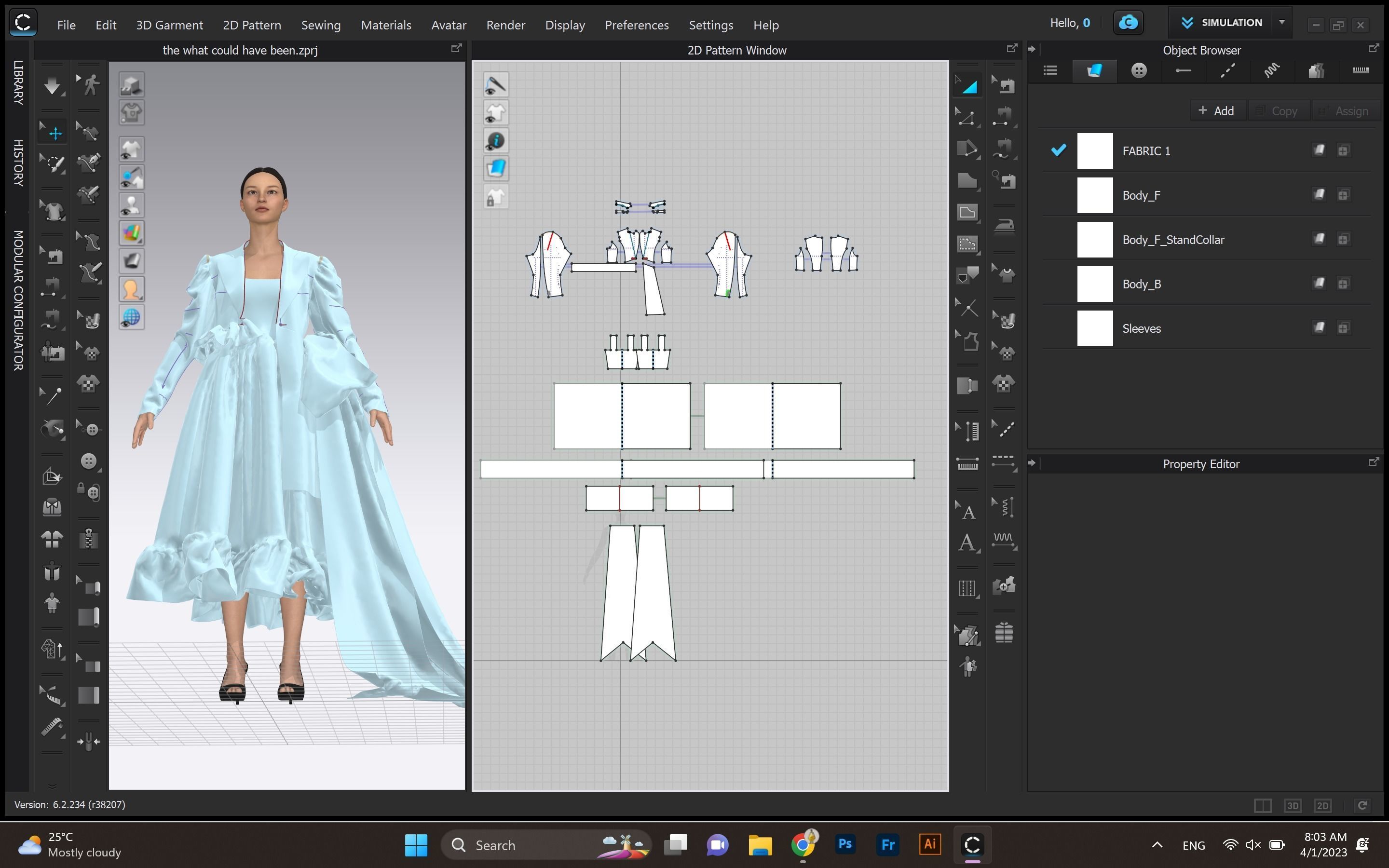This screenshot has width=1389, height=868.
Task: Collapse the Object Browser panel arrow
Action: (x=1032, y=49)
